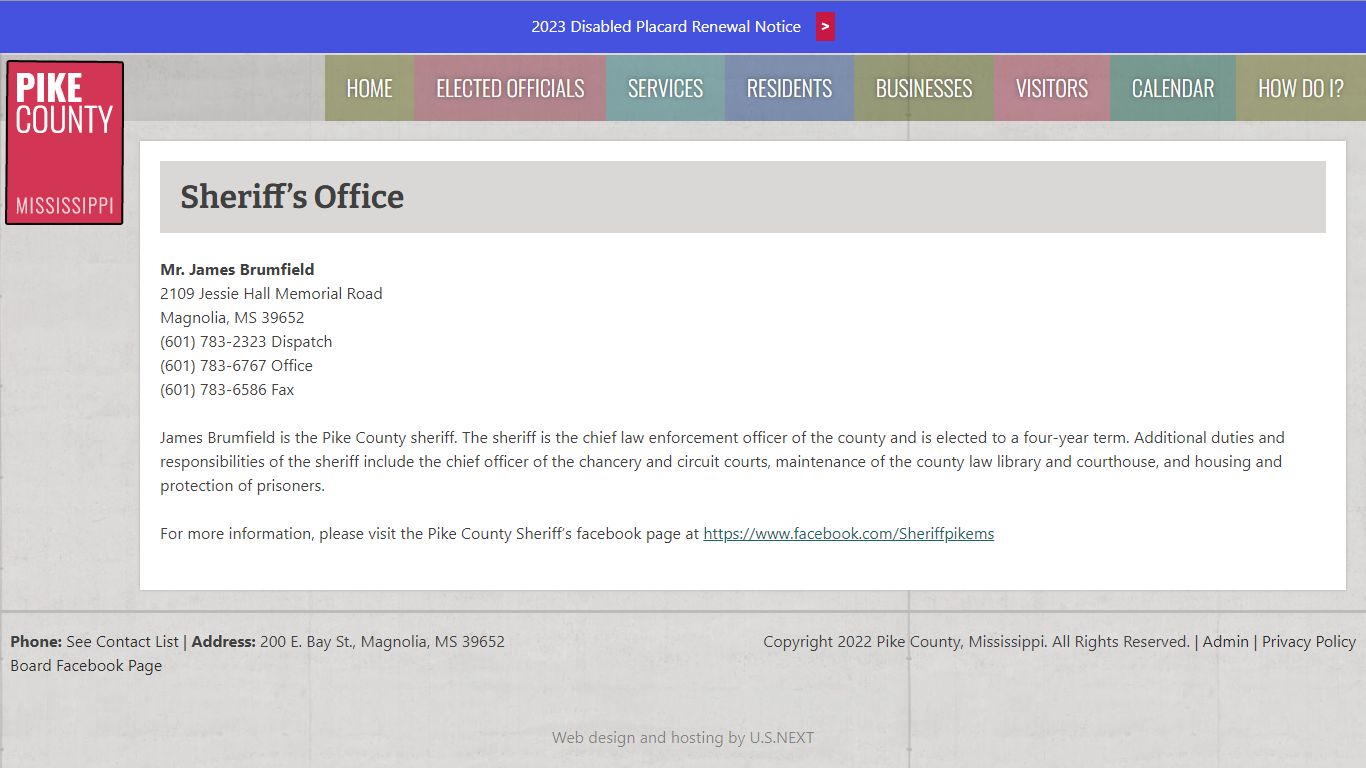Viewport: 1366px width, 768px height.
Task: Open the Residents menu
Action: pos(789,89)
